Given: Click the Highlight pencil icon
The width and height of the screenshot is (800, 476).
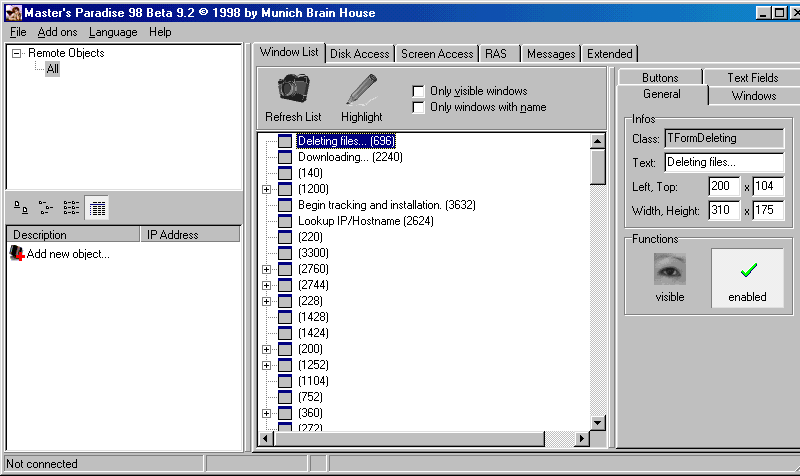Looking at the screenshot, I should tap(361, 90).
